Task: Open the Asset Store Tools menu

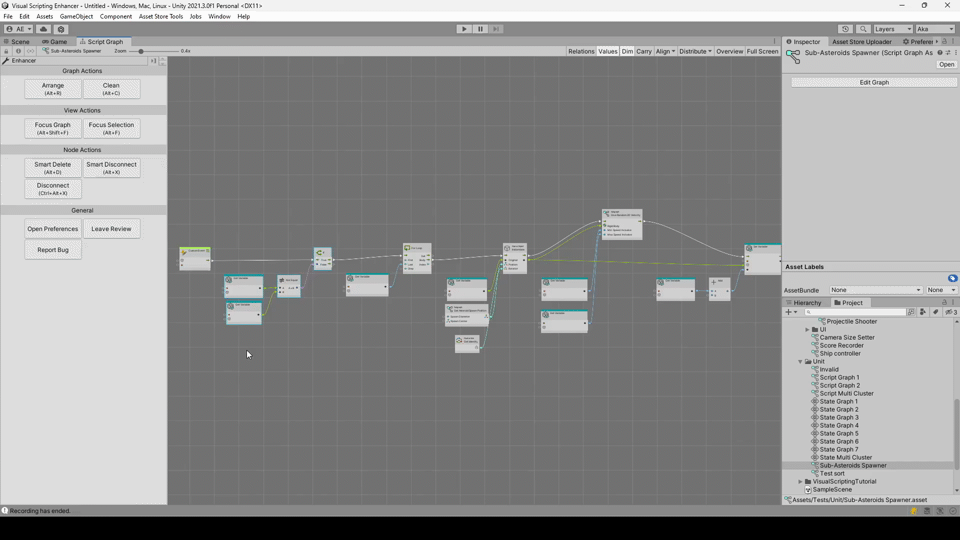Action: [160, 17]
